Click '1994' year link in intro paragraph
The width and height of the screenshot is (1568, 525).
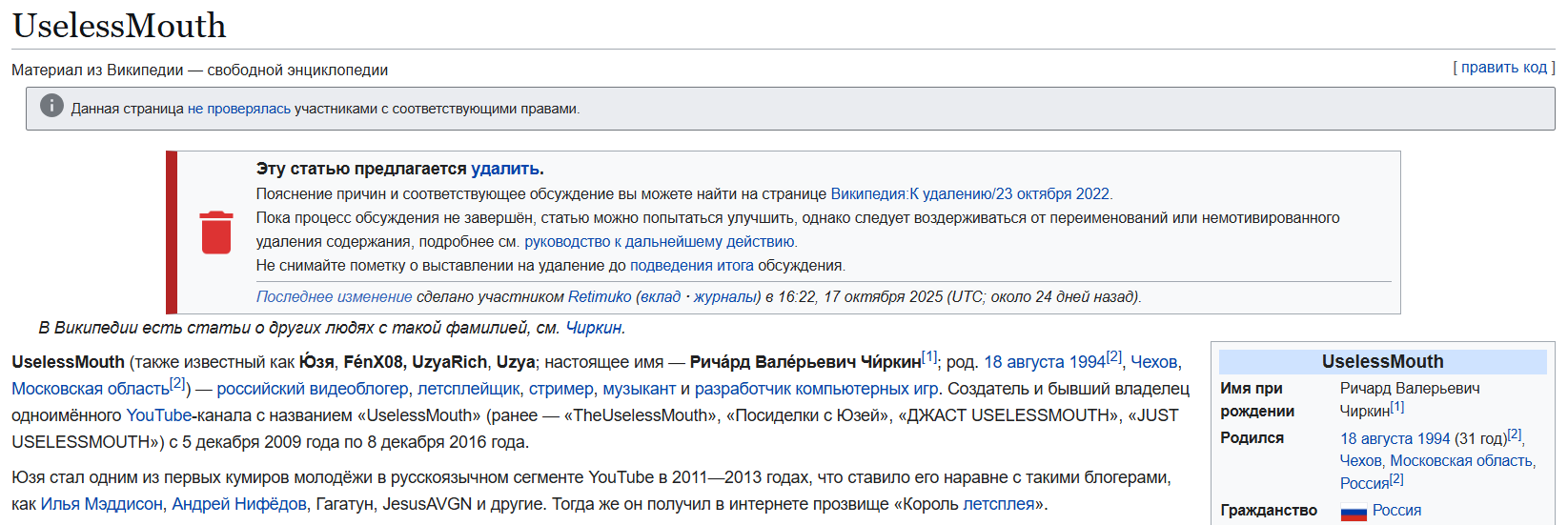[x=1088, y=362]
